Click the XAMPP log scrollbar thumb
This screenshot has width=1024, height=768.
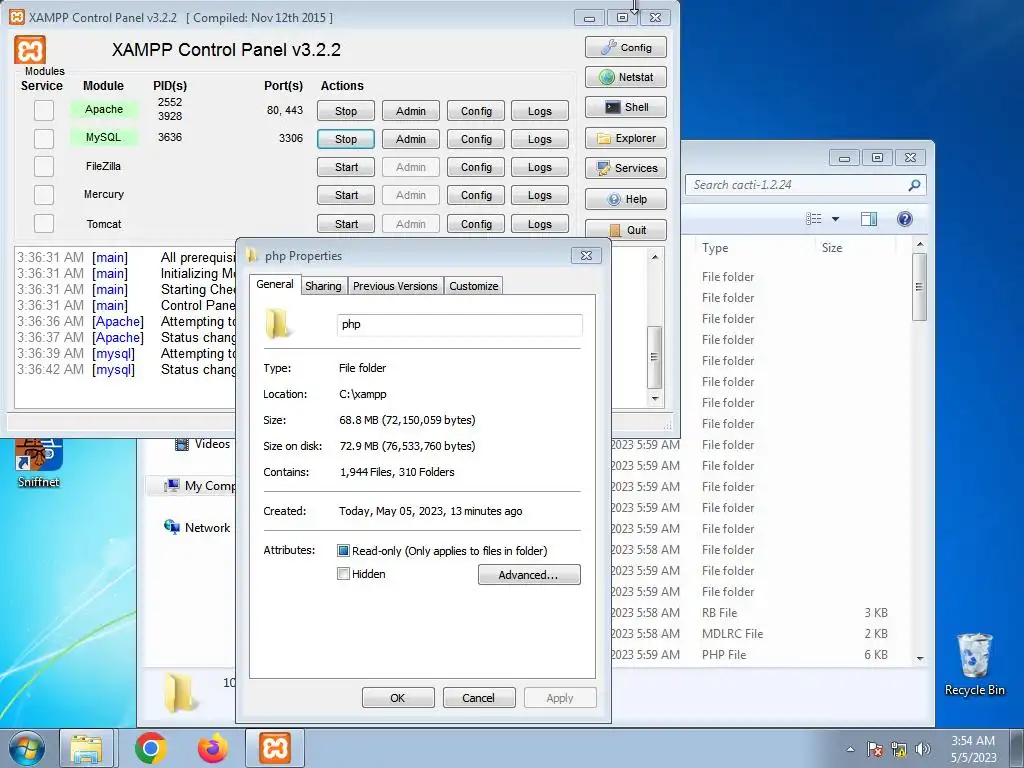click(655, 357)
